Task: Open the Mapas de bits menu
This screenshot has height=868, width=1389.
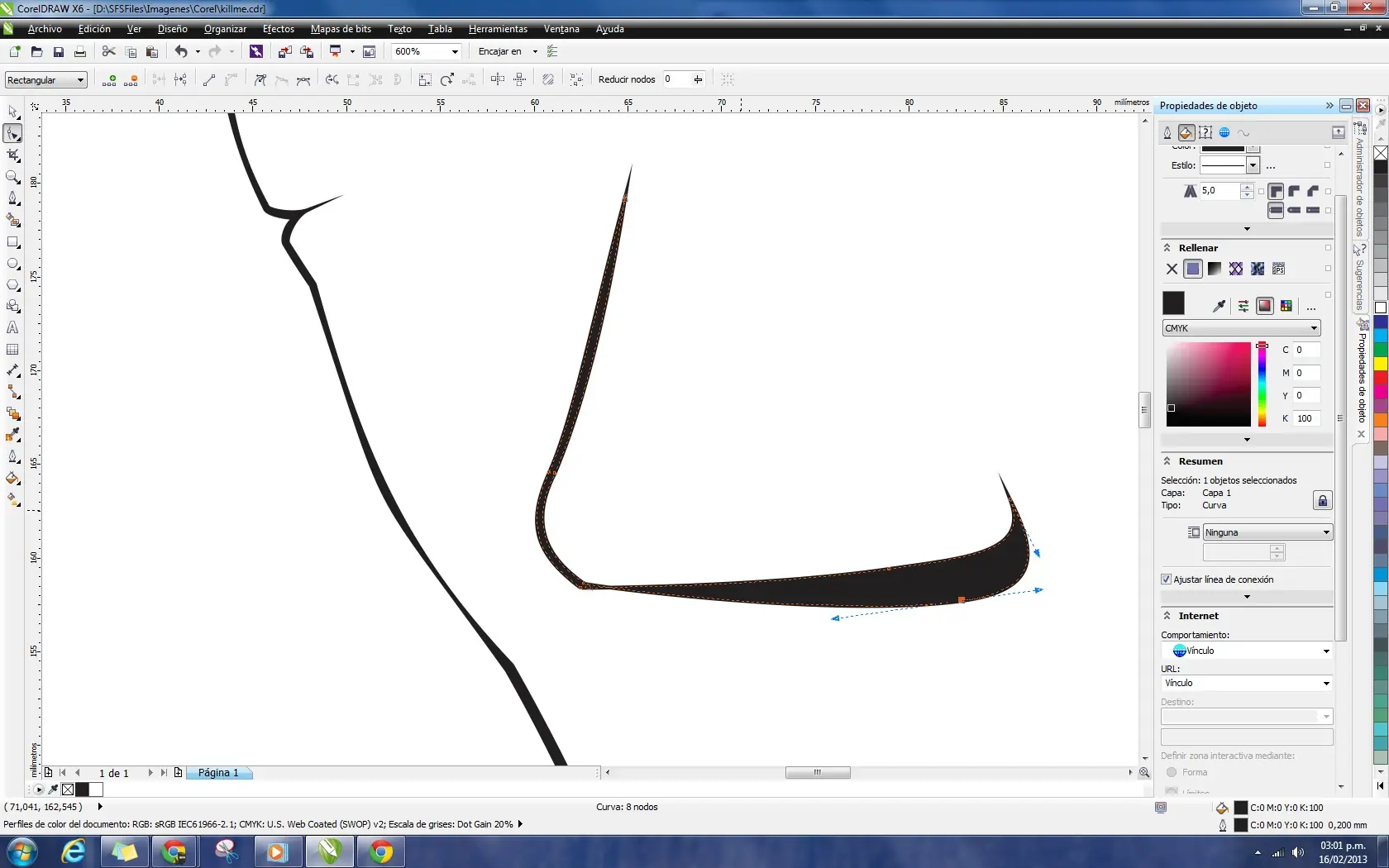Action: pos(341,29)
